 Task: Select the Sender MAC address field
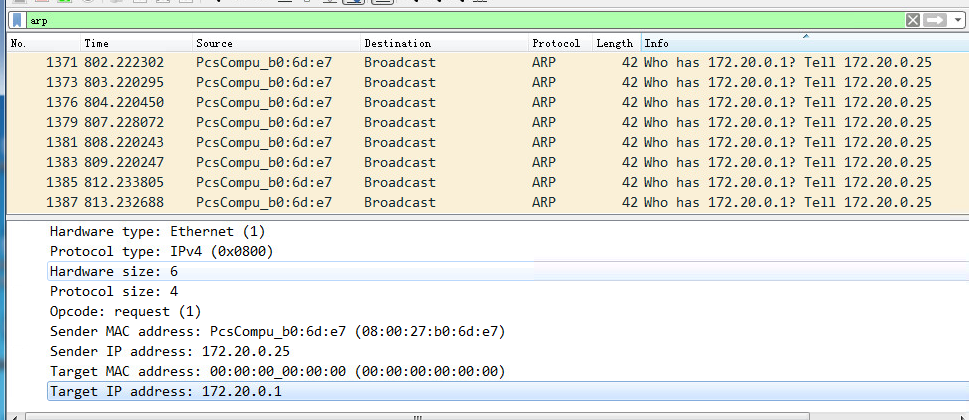pos(277,332)
